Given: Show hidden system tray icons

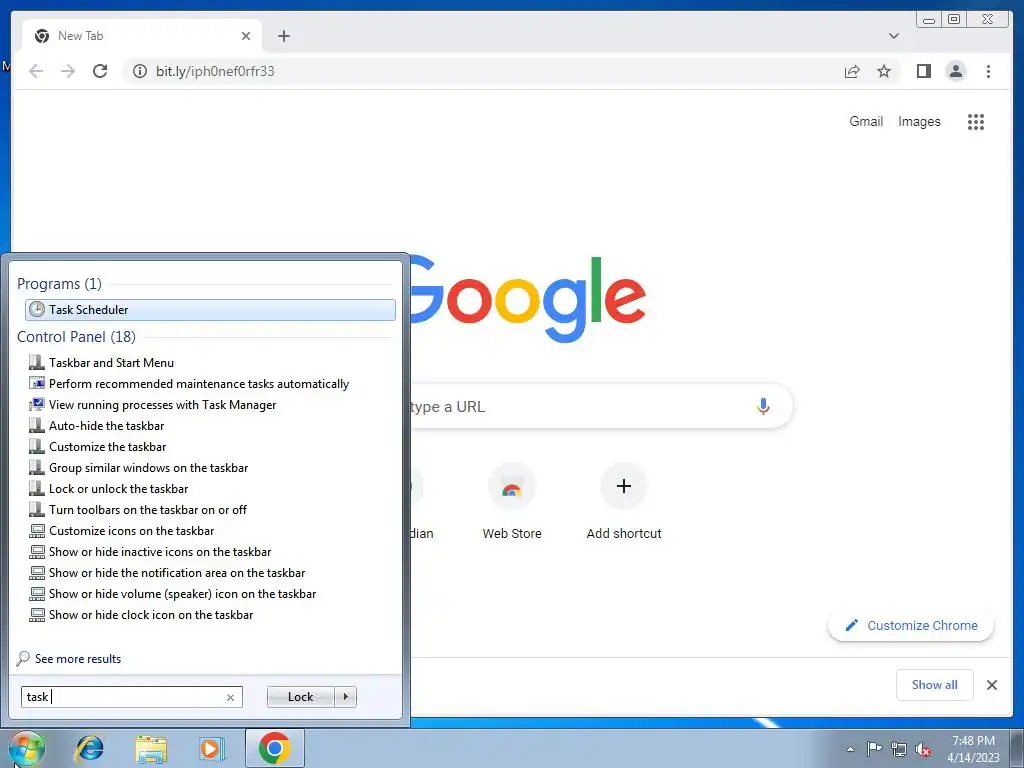Looking at the screenshot, I should (x=850, y=749).
